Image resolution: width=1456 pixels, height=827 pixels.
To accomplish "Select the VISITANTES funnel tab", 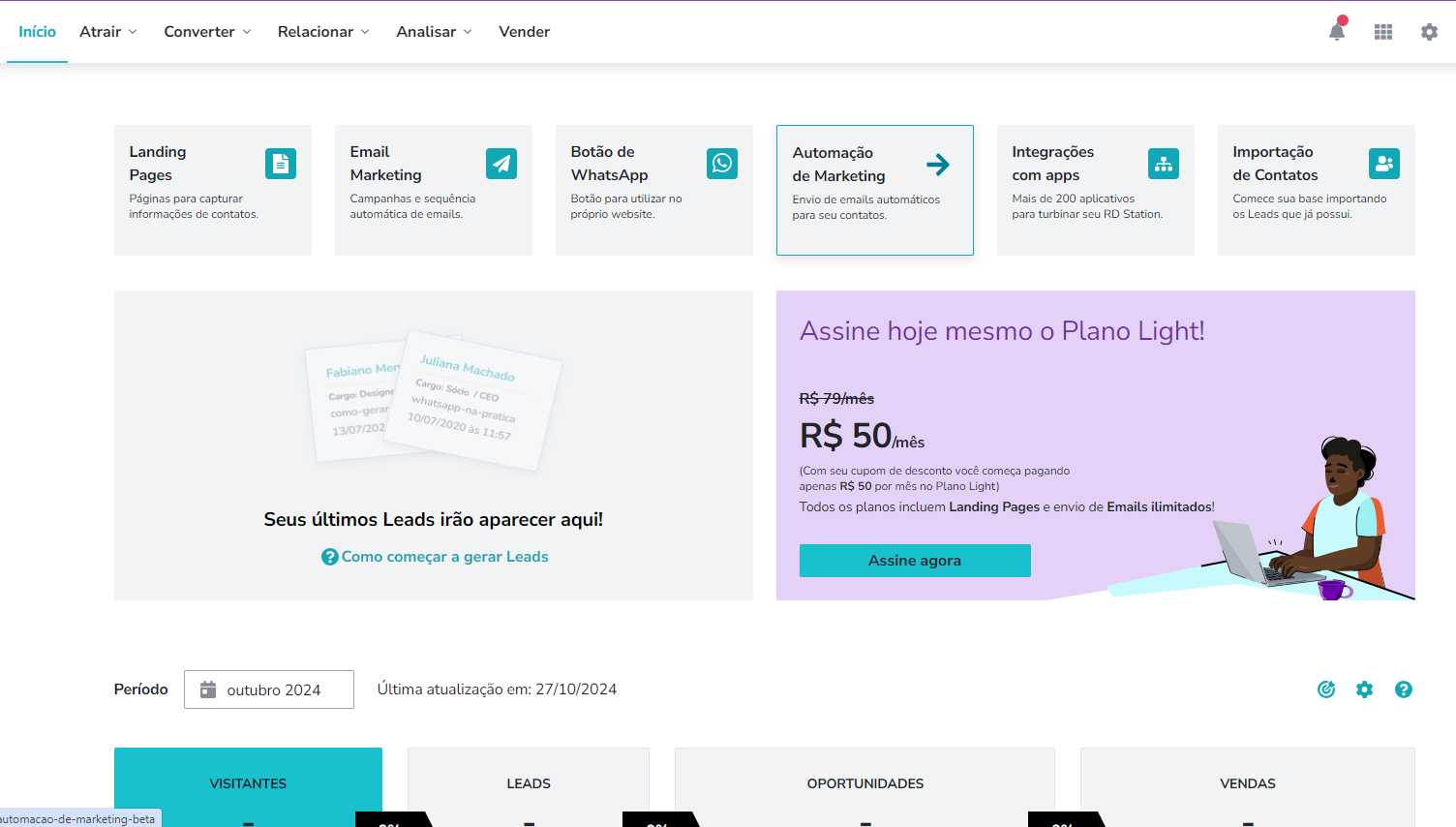I will [x=248, y=786].
